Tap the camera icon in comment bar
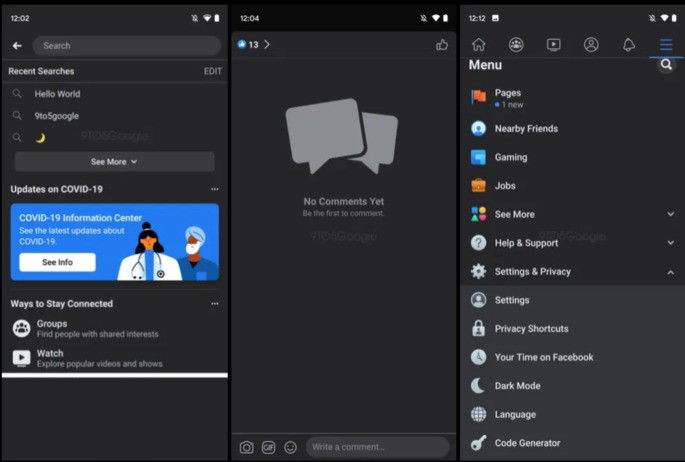The width and height of the screenshot is (685, 462). click(x=246, y=447)
